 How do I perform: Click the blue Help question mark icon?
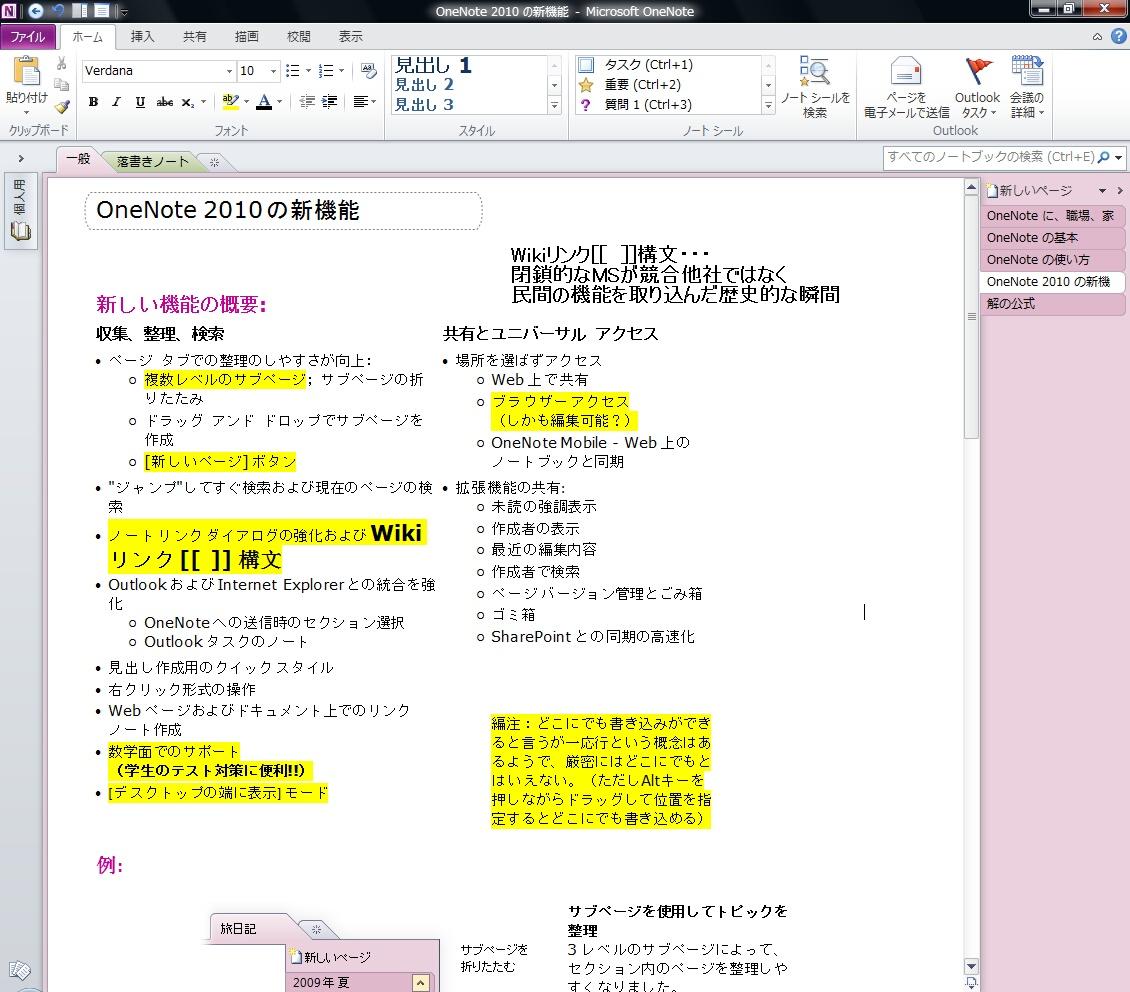[1118, 36]
